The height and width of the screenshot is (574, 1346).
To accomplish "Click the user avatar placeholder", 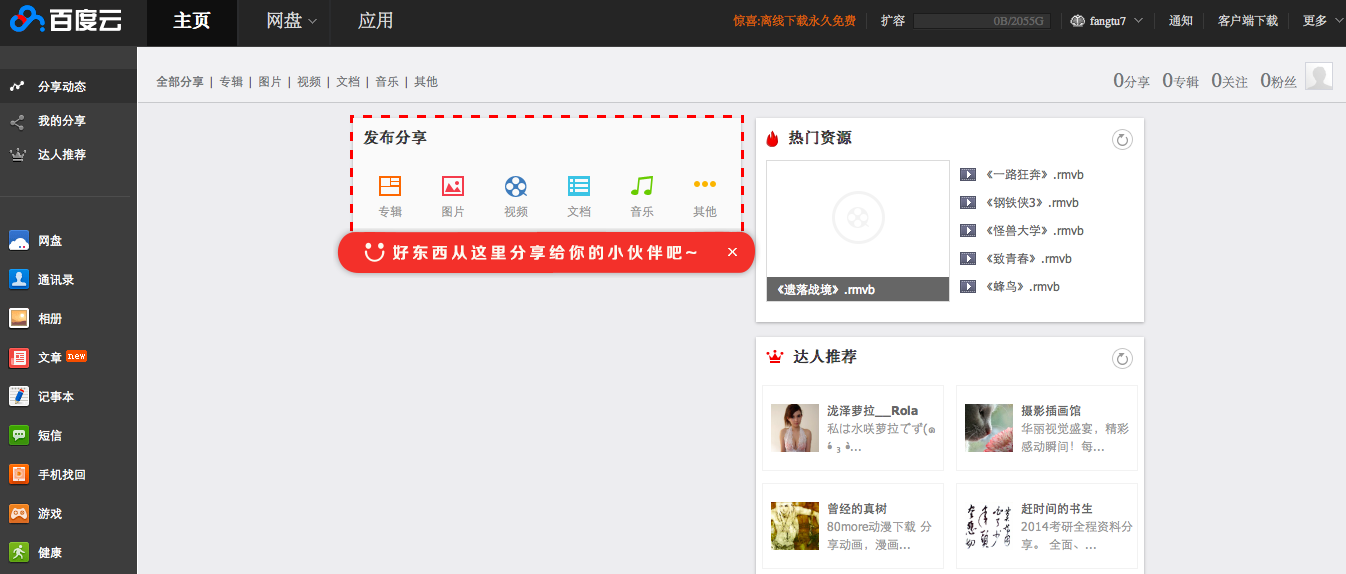I will [1319, 76].
